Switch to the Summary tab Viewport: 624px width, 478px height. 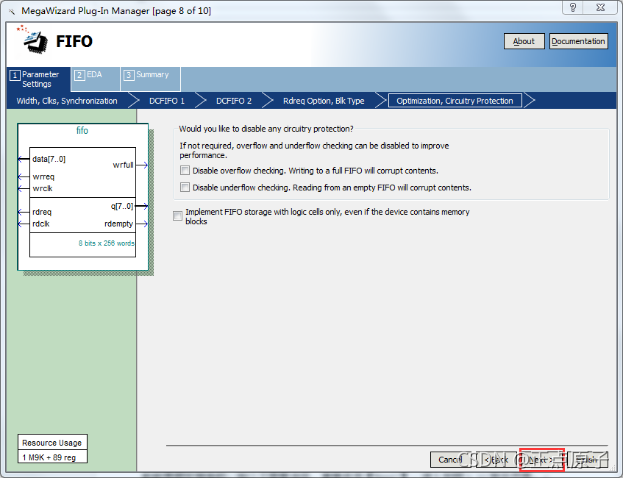(151, 79)
